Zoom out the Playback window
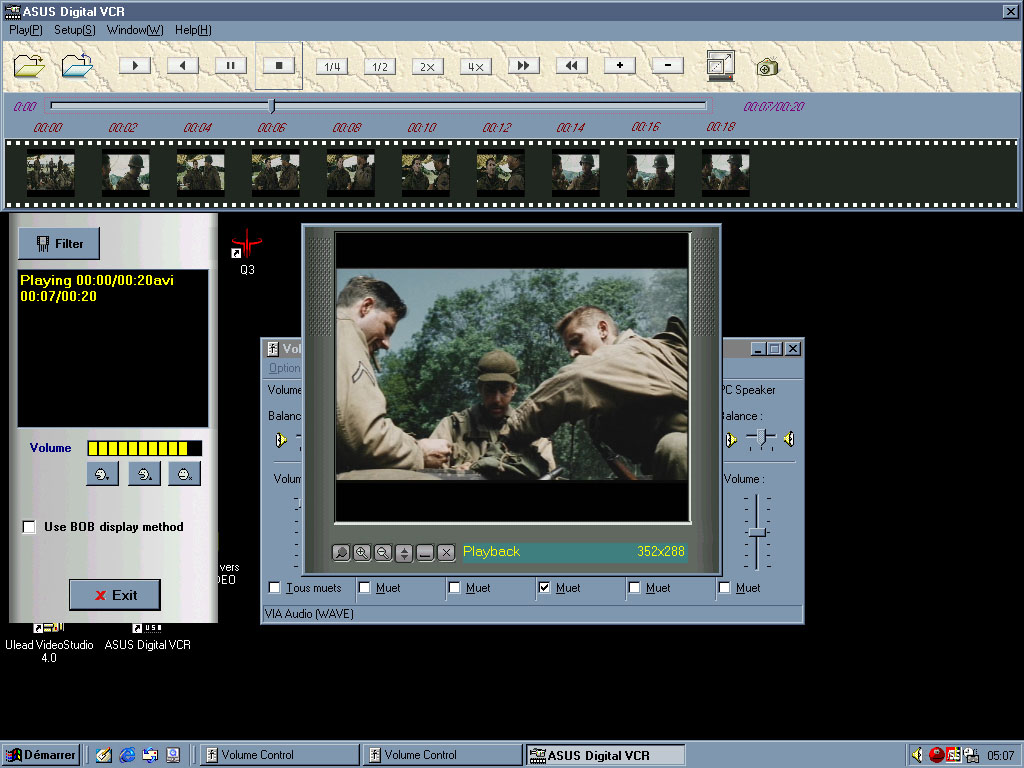The width and height of the screenshot is (1024, 768). pyautogui.click(x=383, y=553)
